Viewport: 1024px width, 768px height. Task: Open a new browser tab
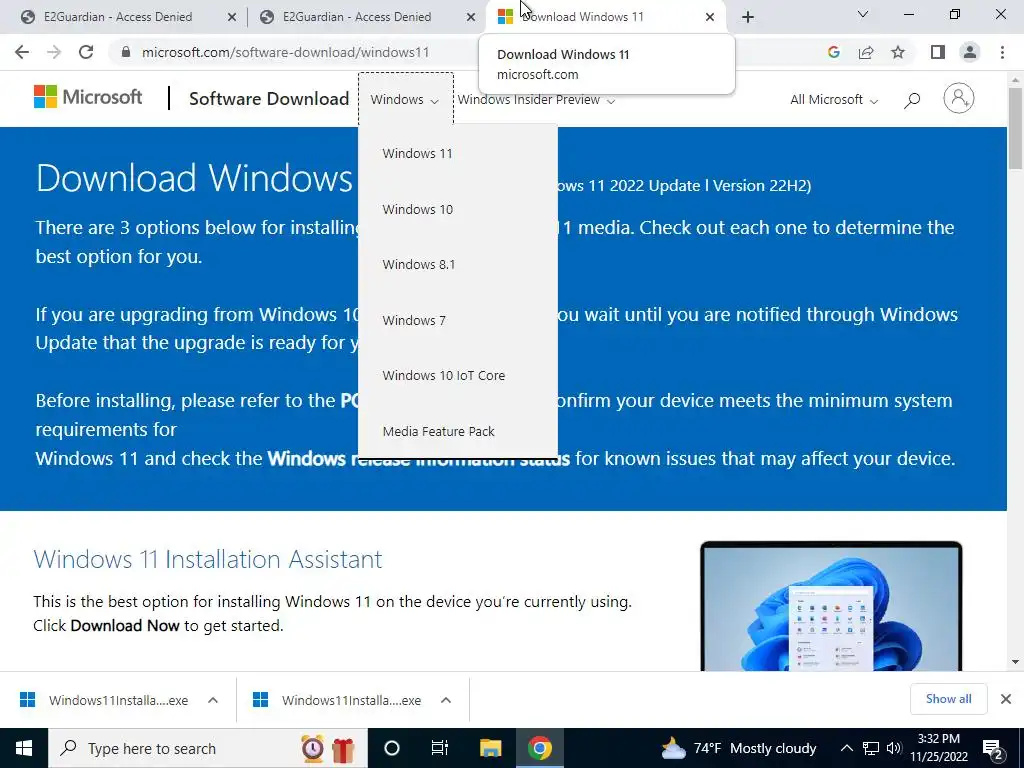tap(748, 17)
